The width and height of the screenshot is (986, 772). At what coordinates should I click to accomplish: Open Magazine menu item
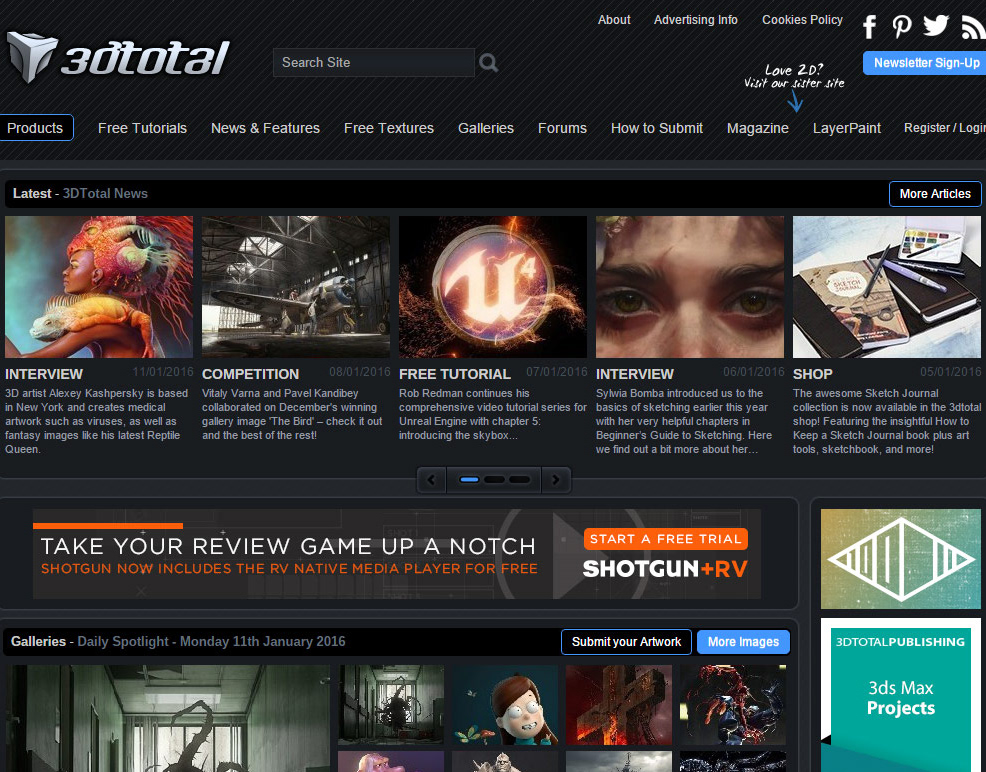point(757,128)
